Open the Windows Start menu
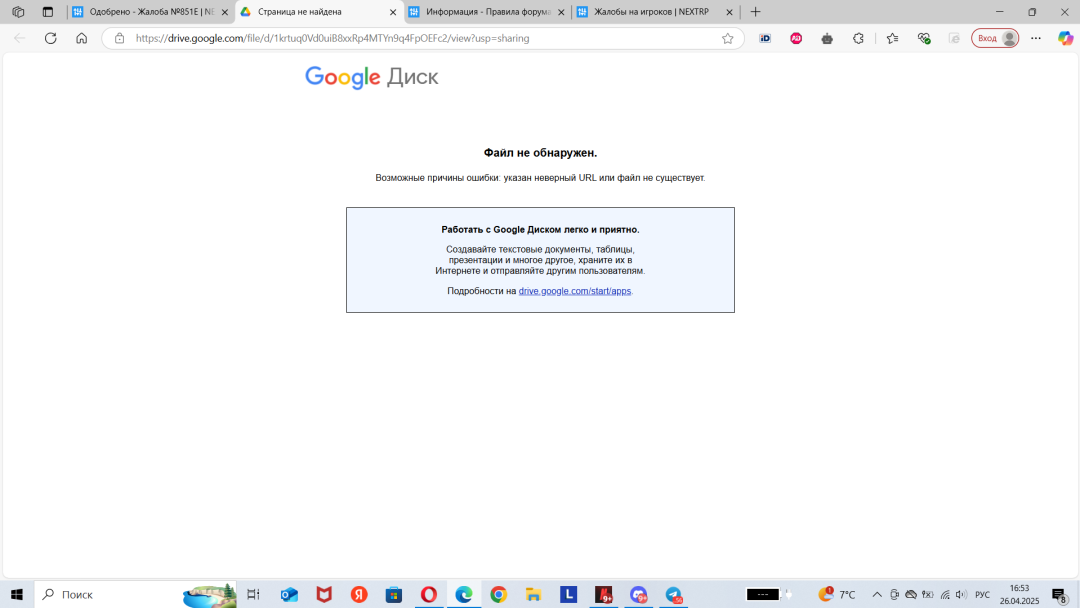The image size is (1080, 608). point(17,594)
